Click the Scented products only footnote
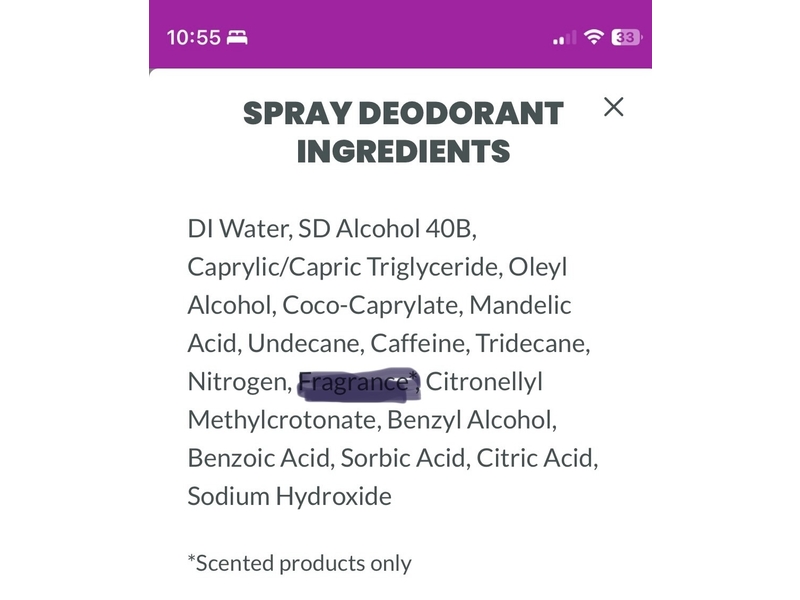Viewport: 800px width, 600px height. point(299,563)
